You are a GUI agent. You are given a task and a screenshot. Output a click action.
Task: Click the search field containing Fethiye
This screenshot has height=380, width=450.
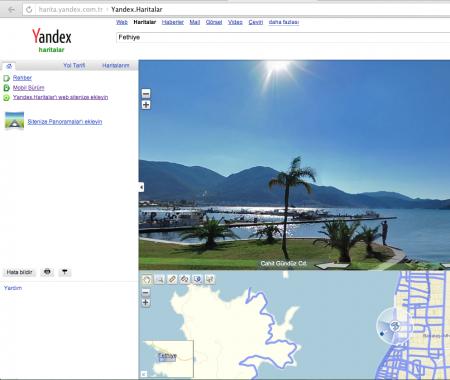tap(283, 37)
